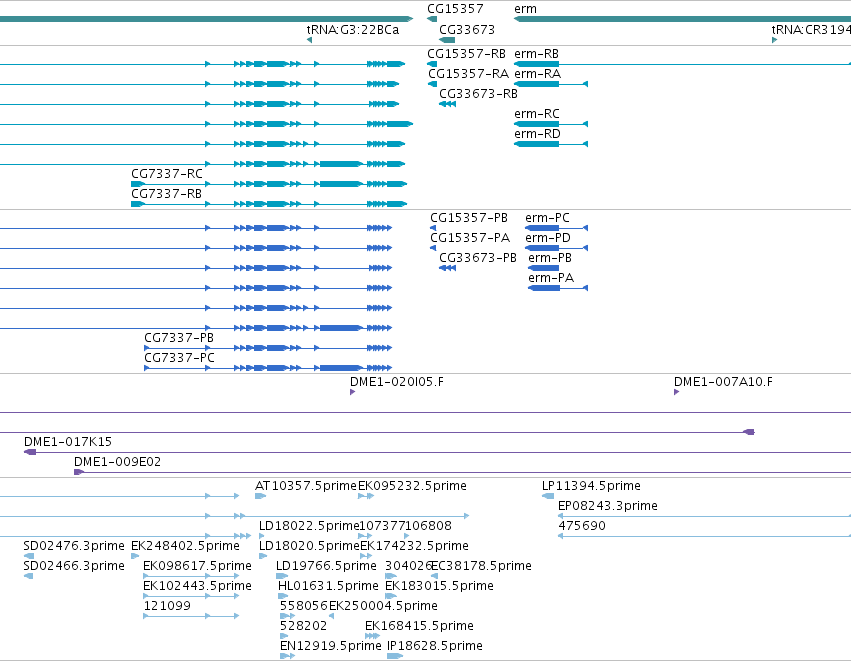
Task: Select protein CG15357-PB
Action: coord(469,218)
